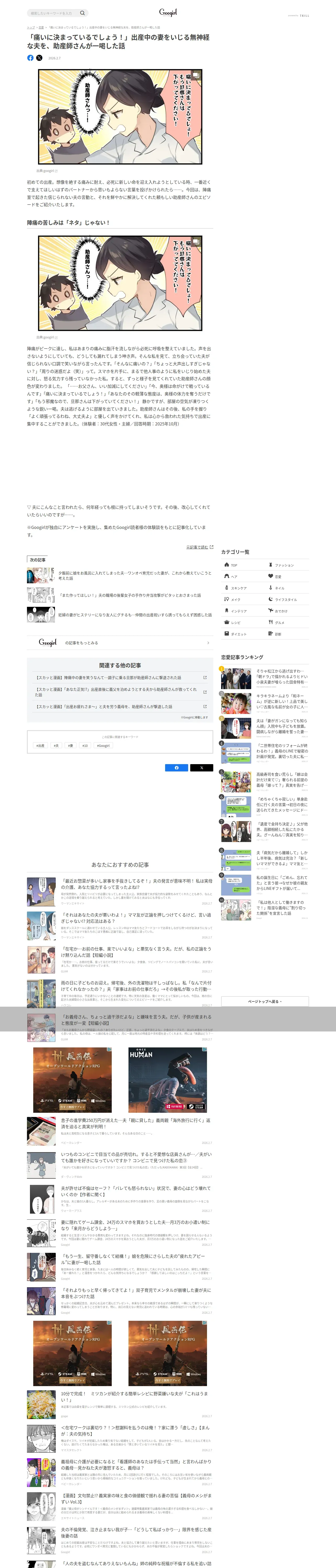Open the ヘア category hair icon
Viewport: 336px width, 1568px height.
tap(226, 577)
